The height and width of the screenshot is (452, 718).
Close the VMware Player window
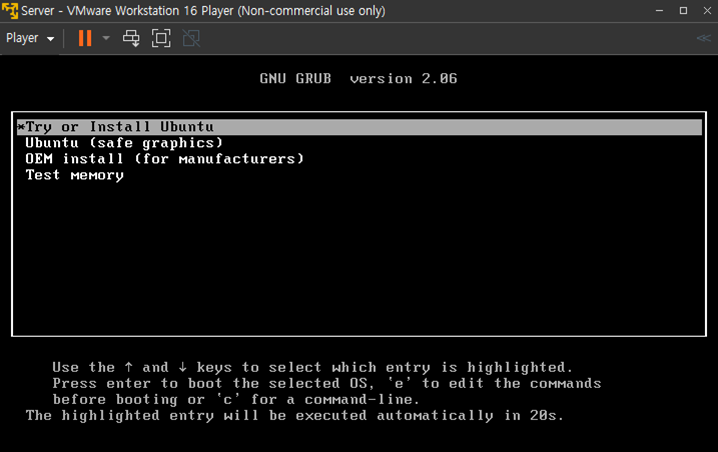point(707,11)
